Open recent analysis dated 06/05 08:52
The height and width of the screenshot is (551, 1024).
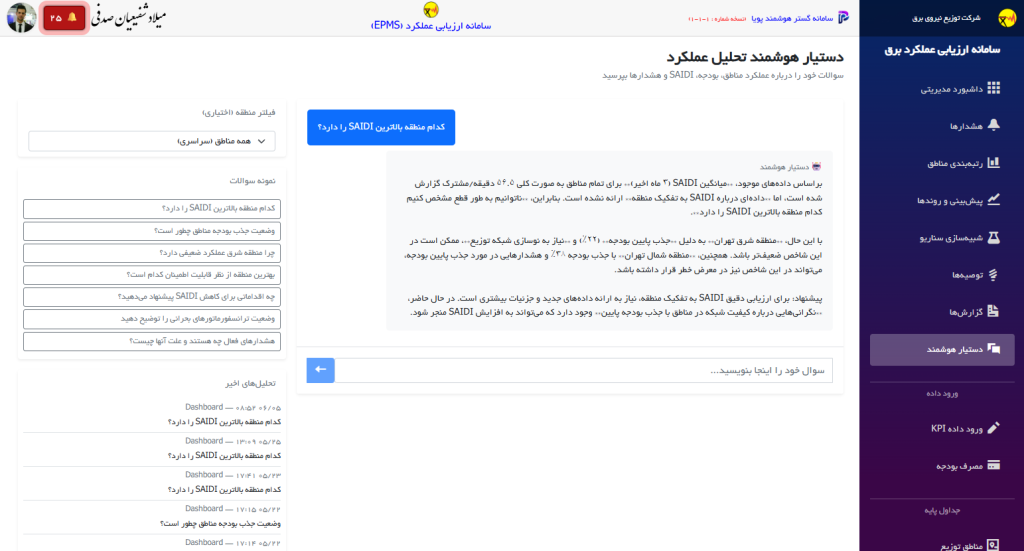point(152,415)
